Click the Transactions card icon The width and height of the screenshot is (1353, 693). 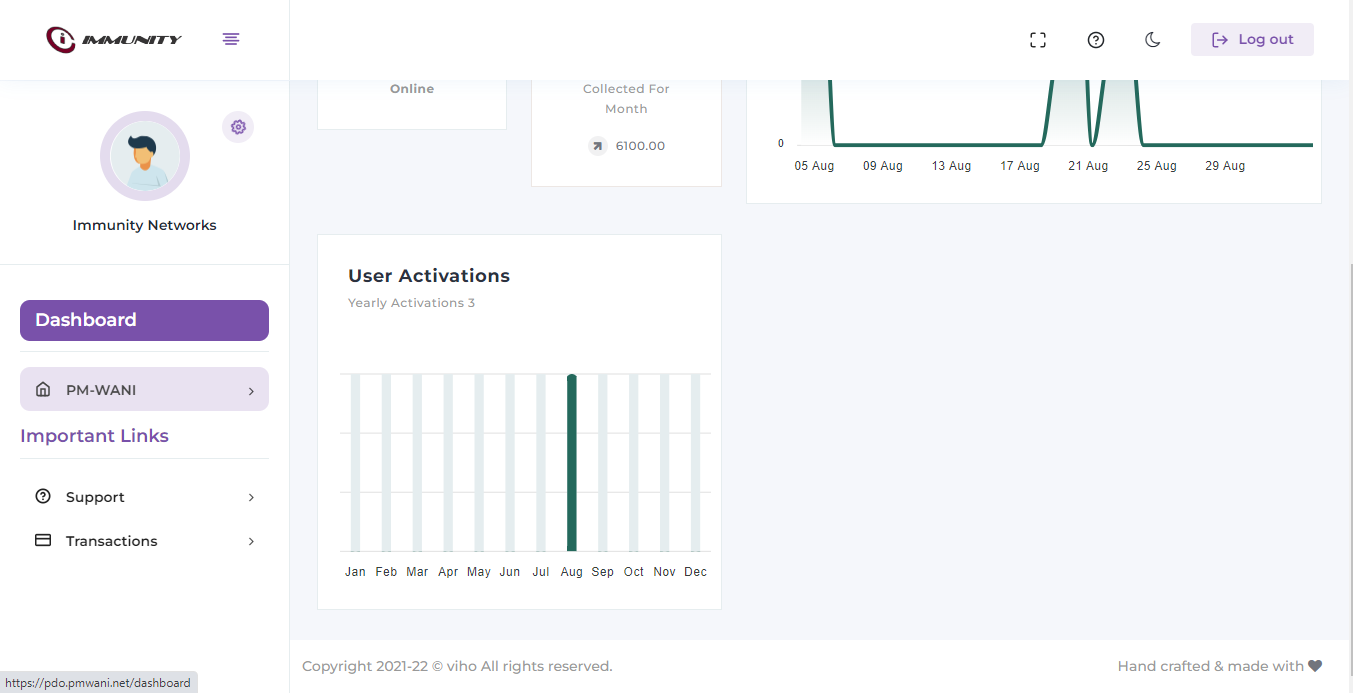(43, 541)
